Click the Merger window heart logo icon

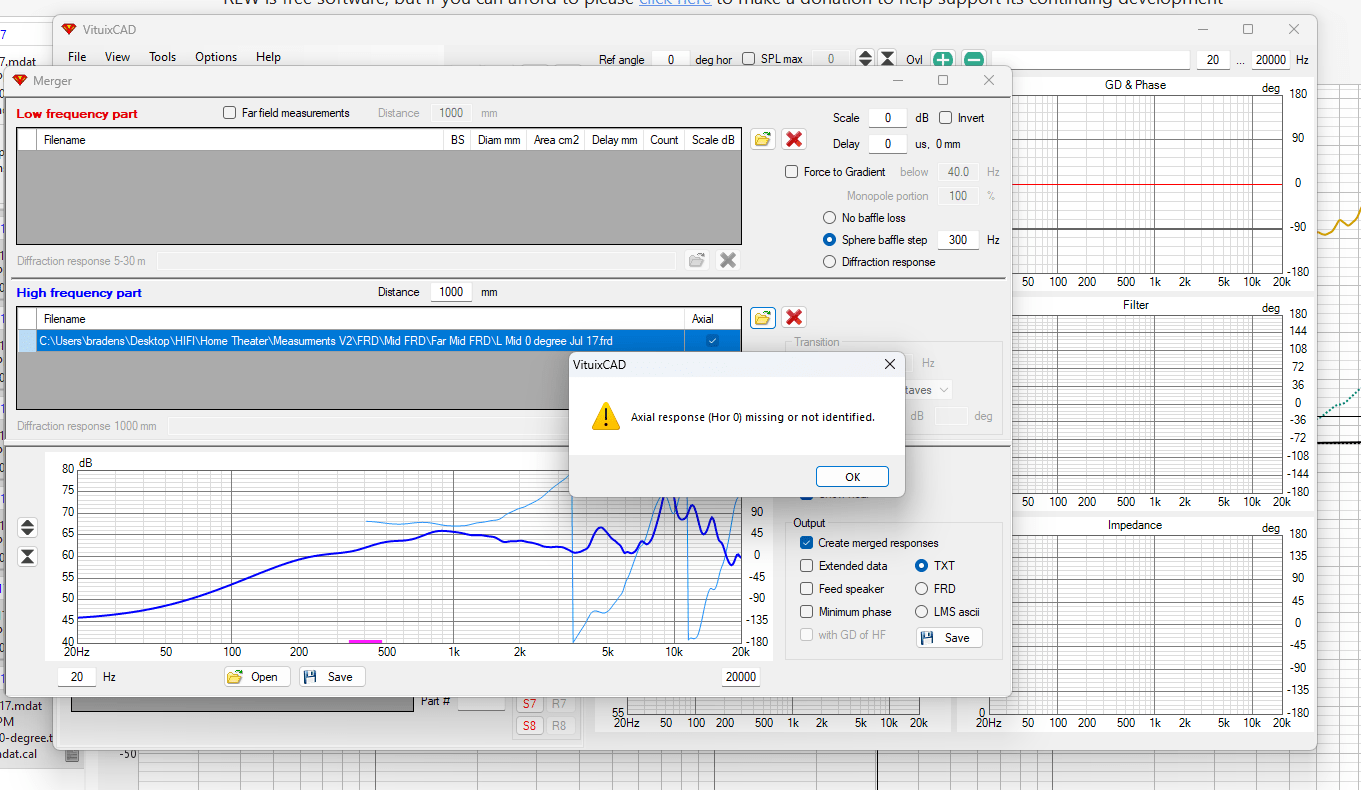click(x=20, y=80)
